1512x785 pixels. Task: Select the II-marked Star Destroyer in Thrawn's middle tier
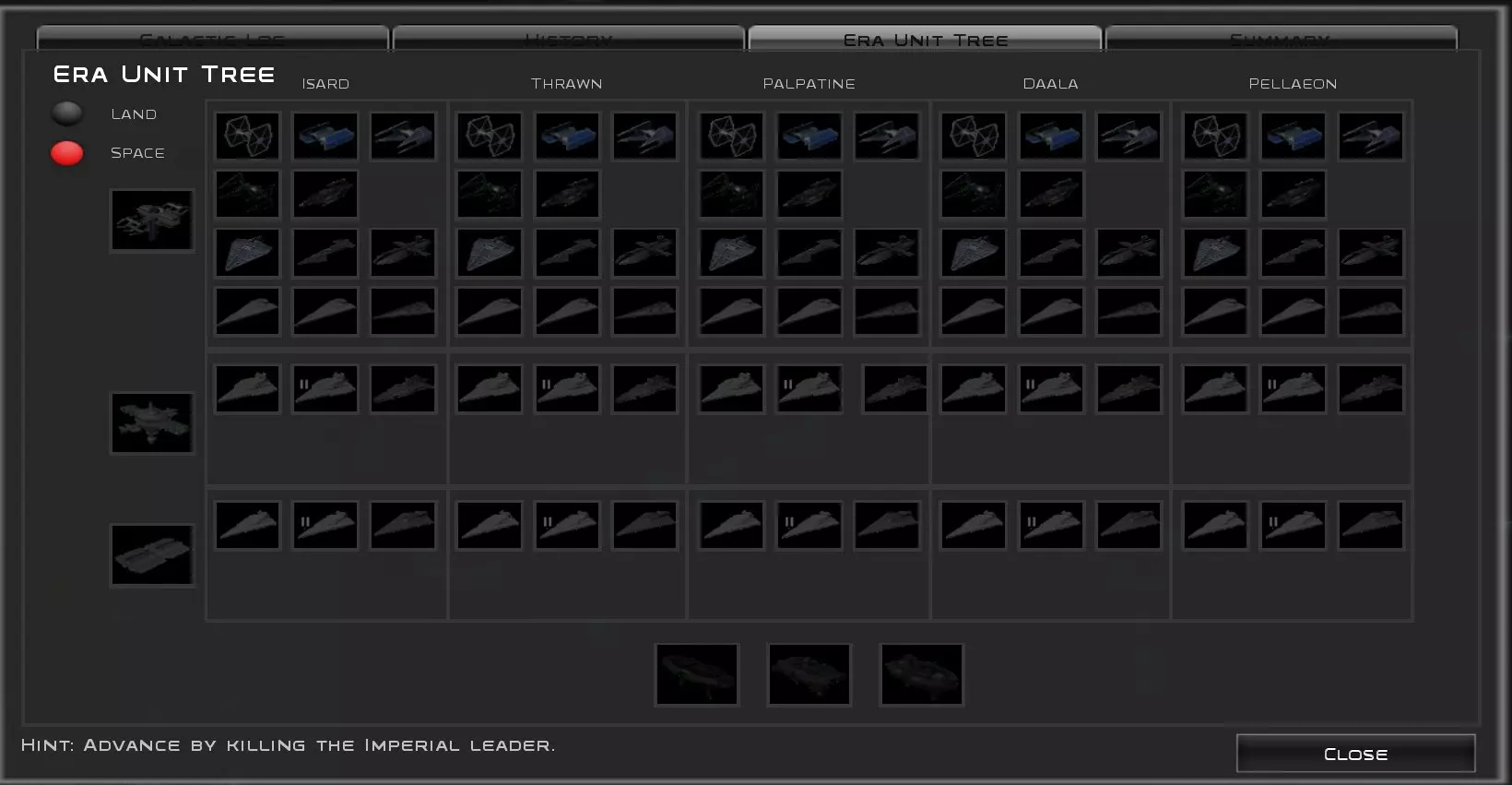[567, 388]
